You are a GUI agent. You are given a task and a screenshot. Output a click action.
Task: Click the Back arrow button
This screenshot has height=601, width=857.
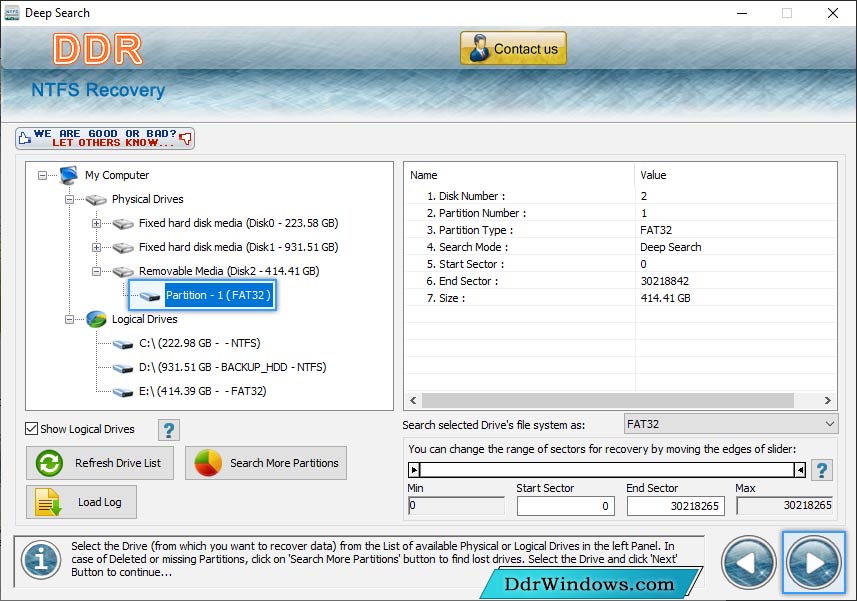tap(748, 562)
